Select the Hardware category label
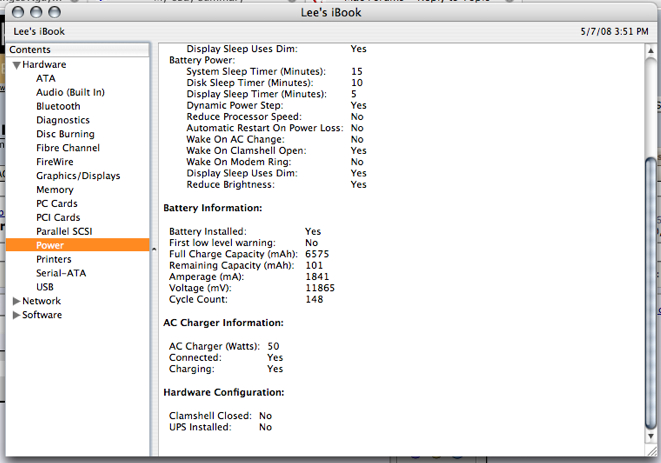The height and width of the screenshot is (463, 661). 44,65
